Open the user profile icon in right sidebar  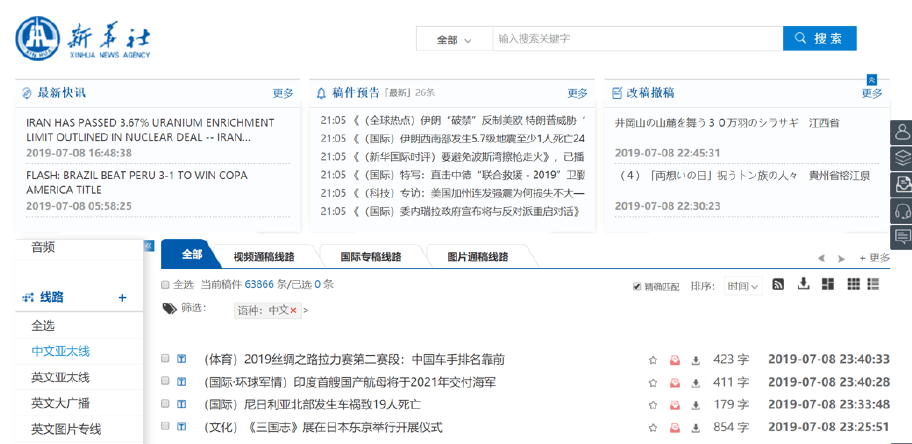901,132
